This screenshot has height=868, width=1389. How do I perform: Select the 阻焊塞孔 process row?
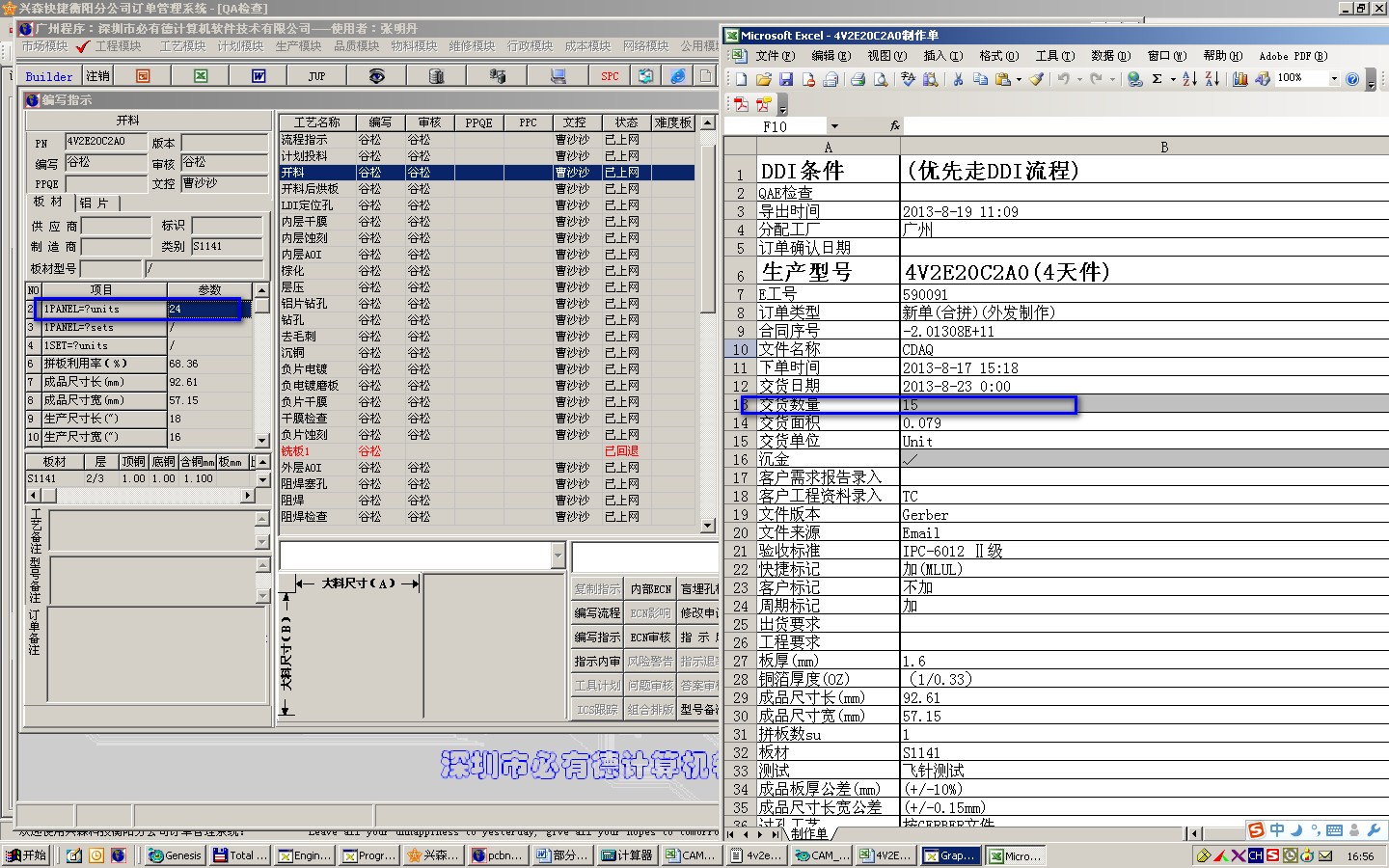coord(487,484)
